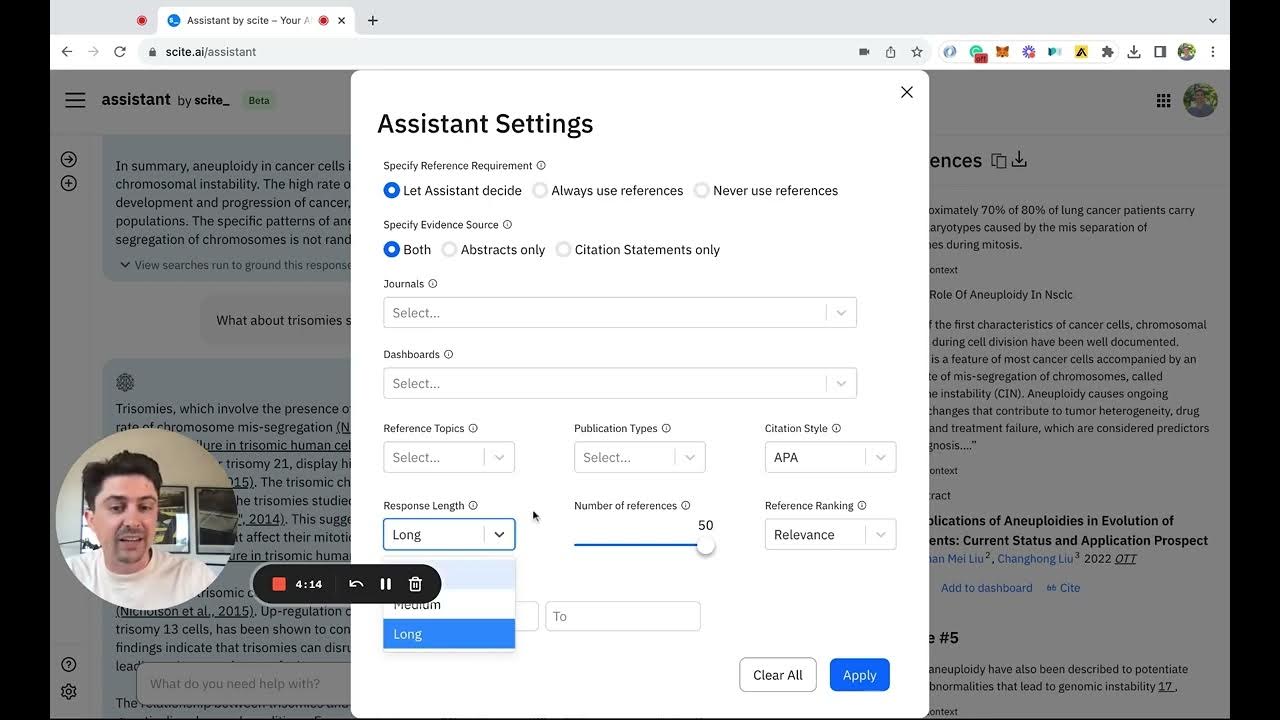The image size is (1280, 720).
Task: Restart the recording using the undo arrow
Action: click(x=356, y=584)
